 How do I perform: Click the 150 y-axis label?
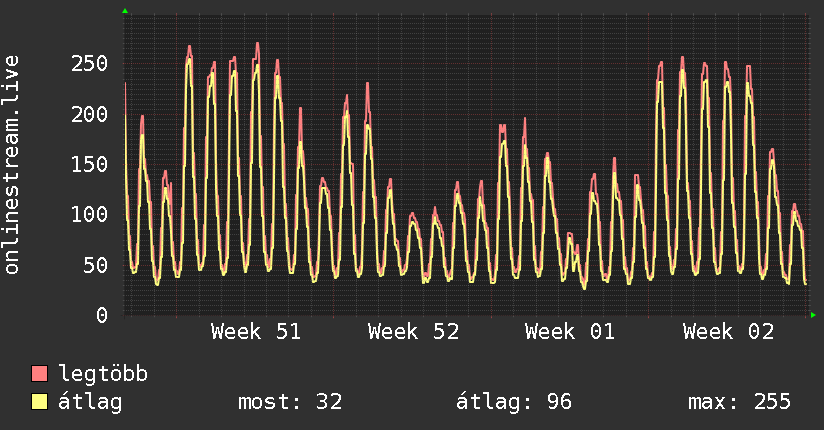coord(89,165)
